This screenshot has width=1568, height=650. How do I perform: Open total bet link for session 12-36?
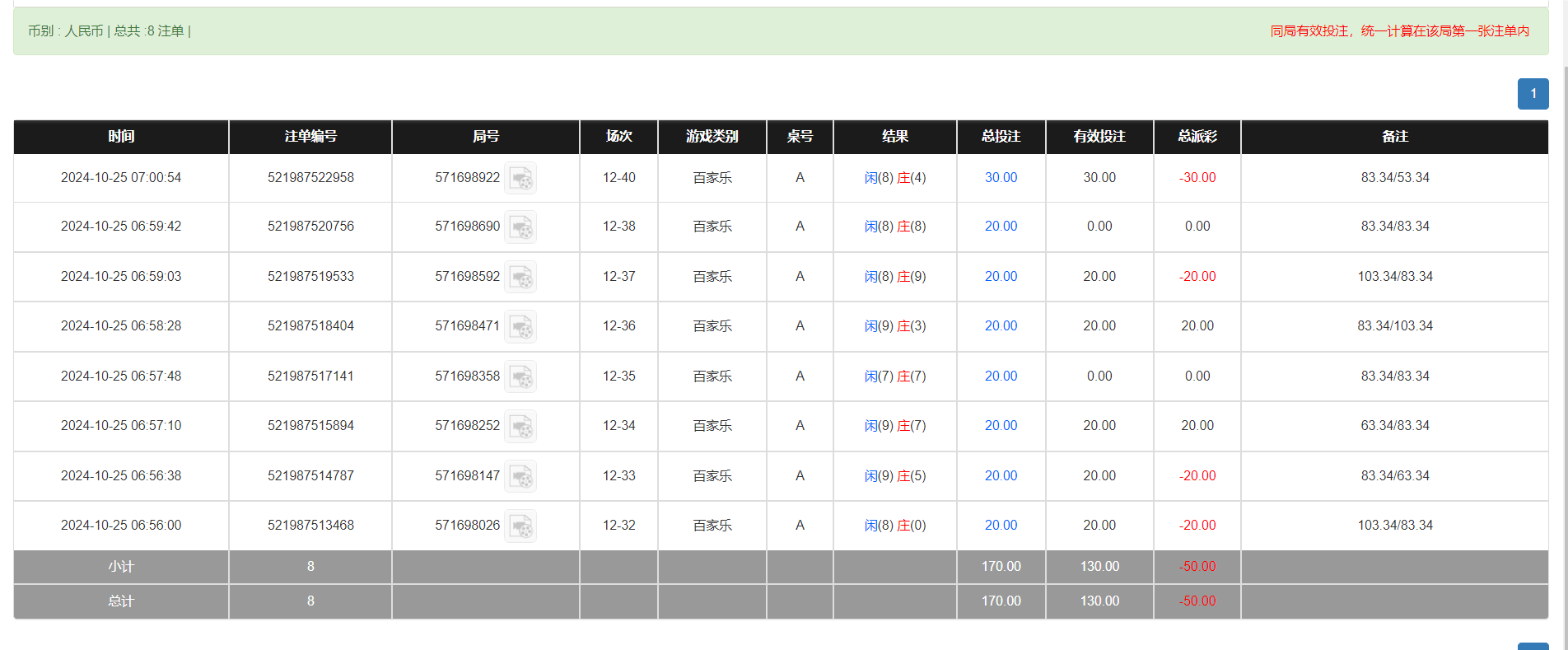click(1001, 326)
